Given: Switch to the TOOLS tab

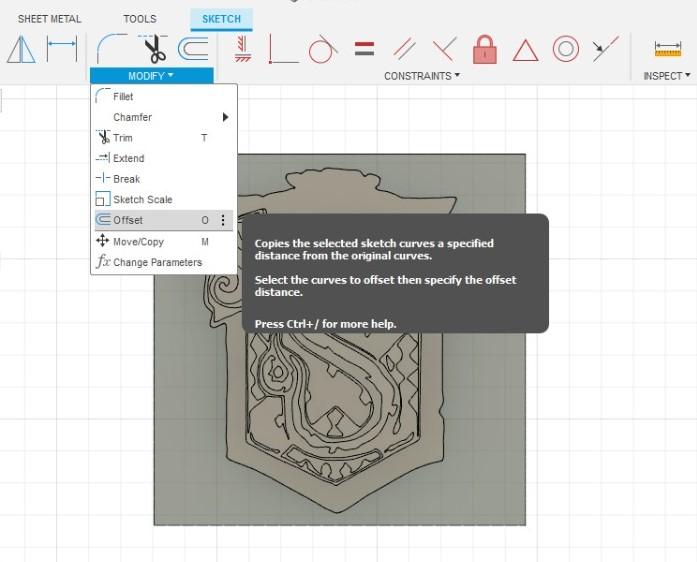Looking at the screenshot, I should pos(140,19).
